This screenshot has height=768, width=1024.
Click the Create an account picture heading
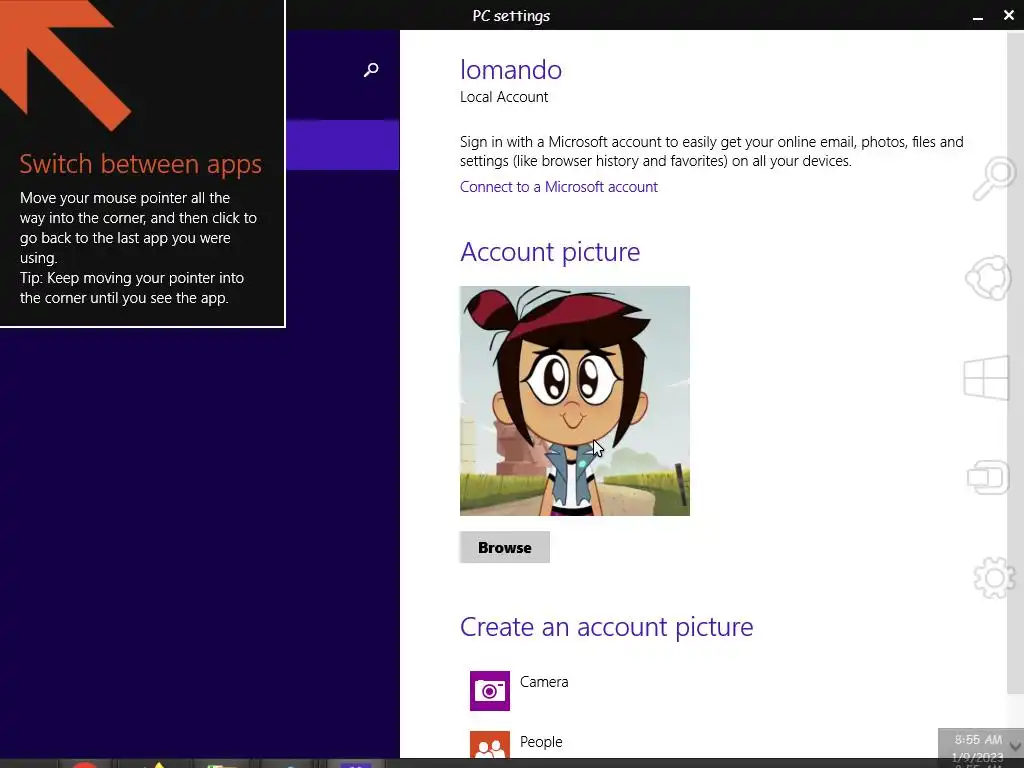click(607, 627)
